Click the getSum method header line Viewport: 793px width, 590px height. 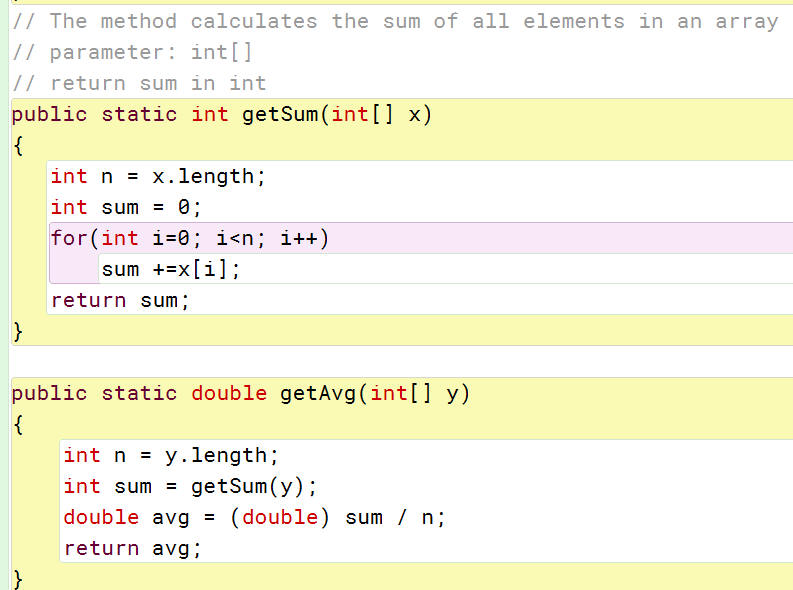pyautogui.click(x=222, y=114)
